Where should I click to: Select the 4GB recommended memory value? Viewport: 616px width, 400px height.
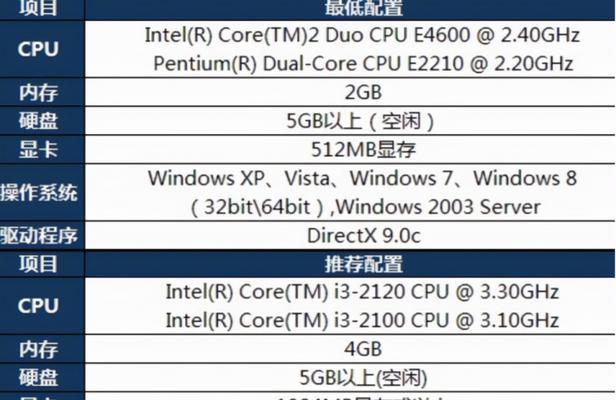click(x=363, y=349)
